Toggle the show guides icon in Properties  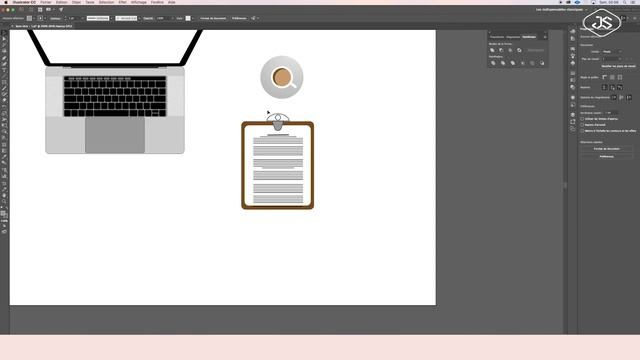605,87
